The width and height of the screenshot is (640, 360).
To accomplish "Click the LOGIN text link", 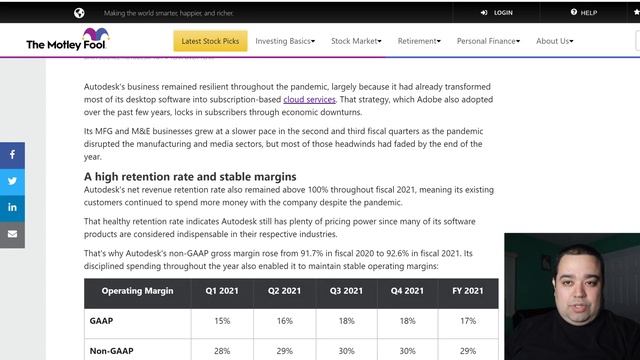I will pyautogui.click(x=503, y=13).
